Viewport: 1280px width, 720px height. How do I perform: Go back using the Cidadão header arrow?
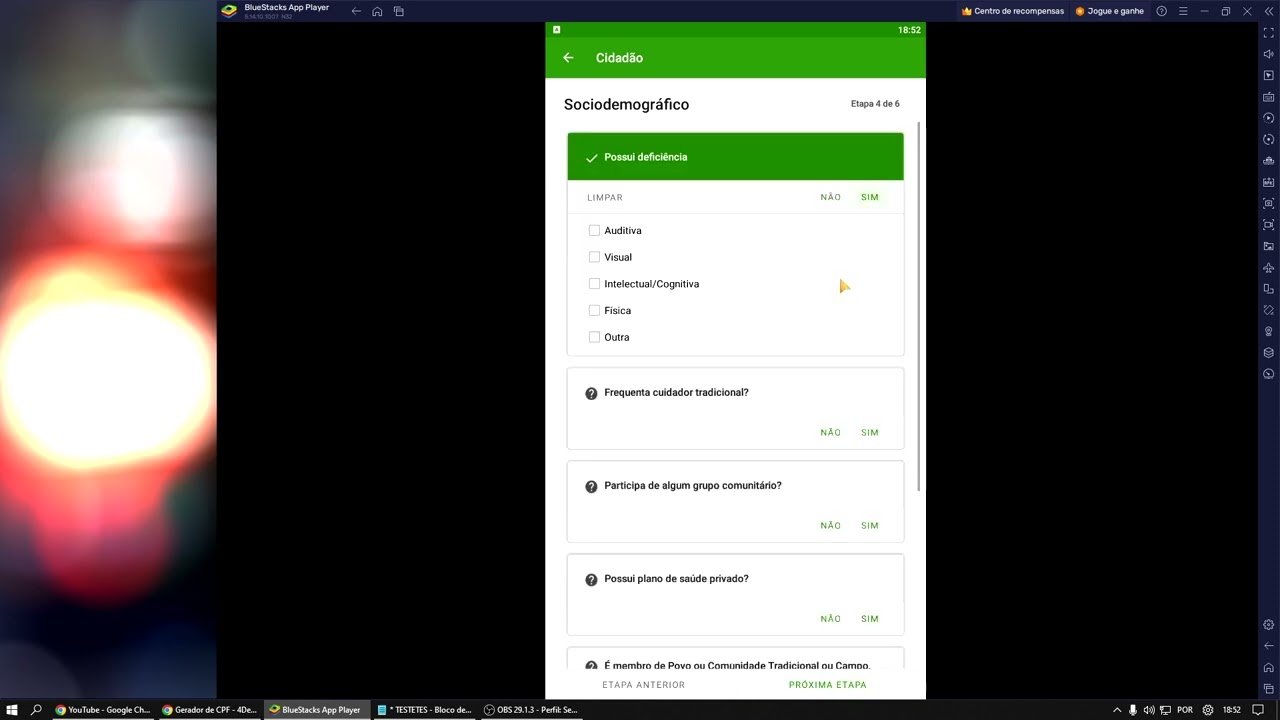(x=568, y=58)
